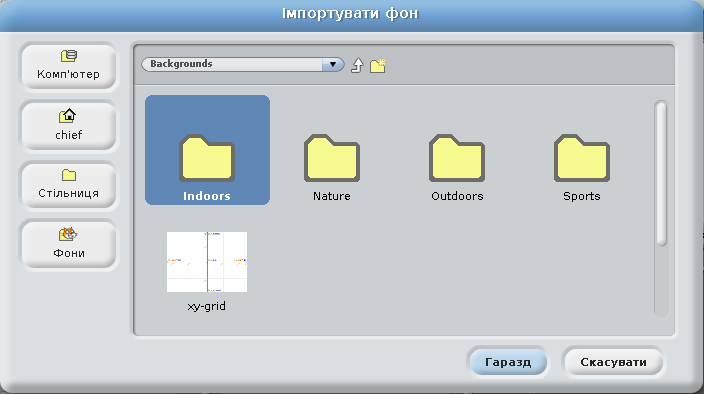
Task: Click the Nature folder name label
Action: click(x=332, y=196)
